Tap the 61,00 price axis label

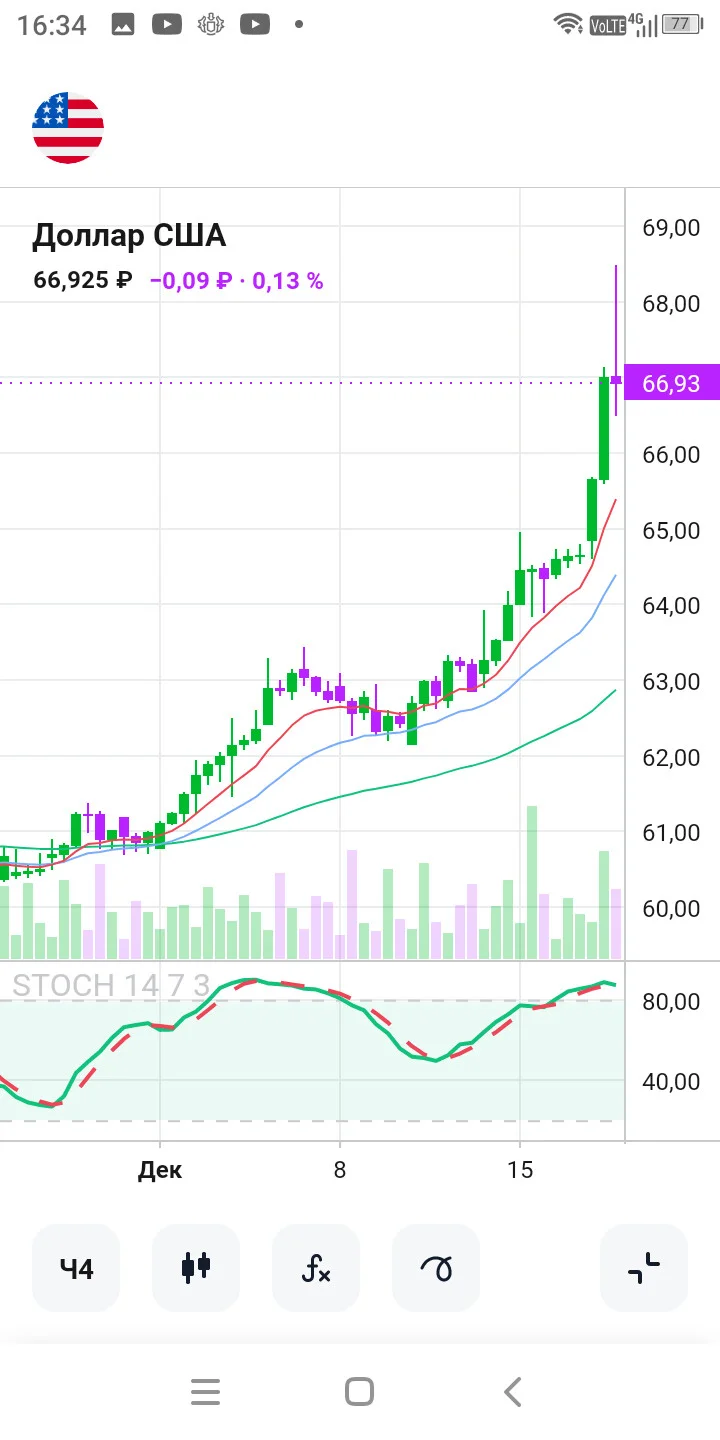[671, 832]
